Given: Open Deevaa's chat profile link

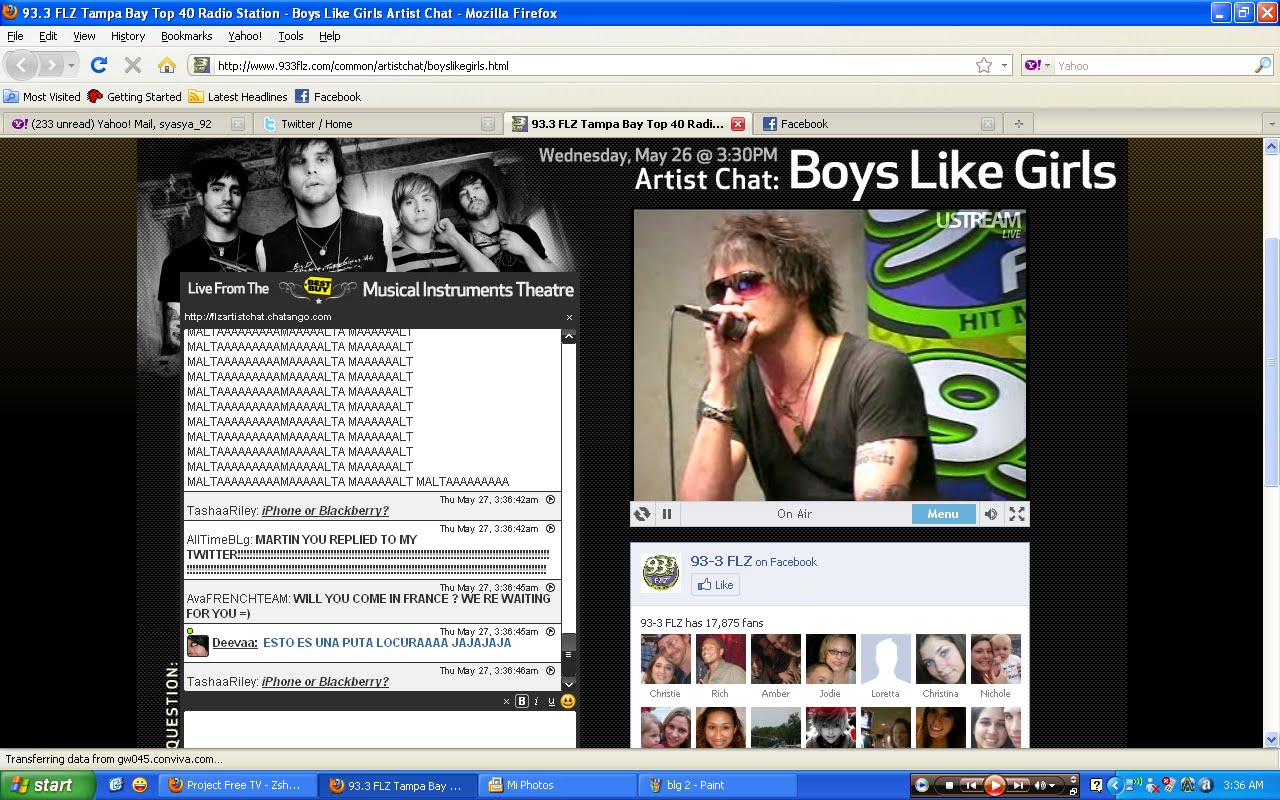Looking at the screenshot, I should [x=235, y=643].
